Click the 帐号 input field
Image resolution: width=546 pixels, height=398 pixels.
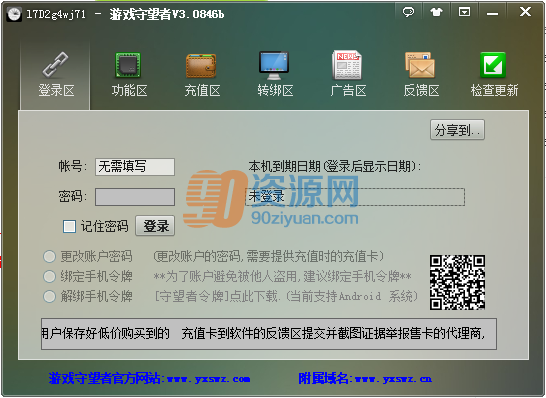[135, 167]
